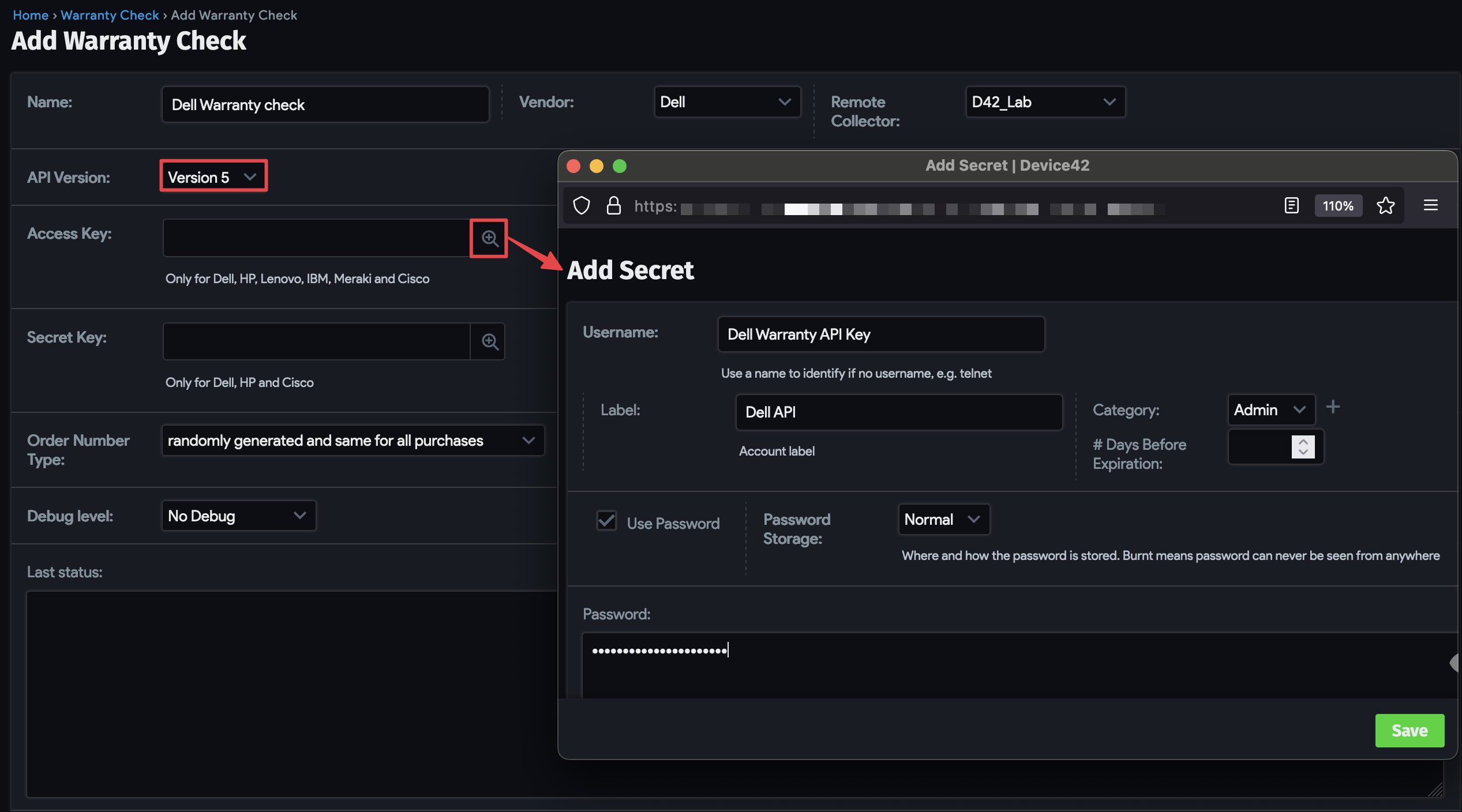This screenshot has height=812, width=1462.
Task: Increment Days Before Expiration stepper
Action: (1303, 442)
